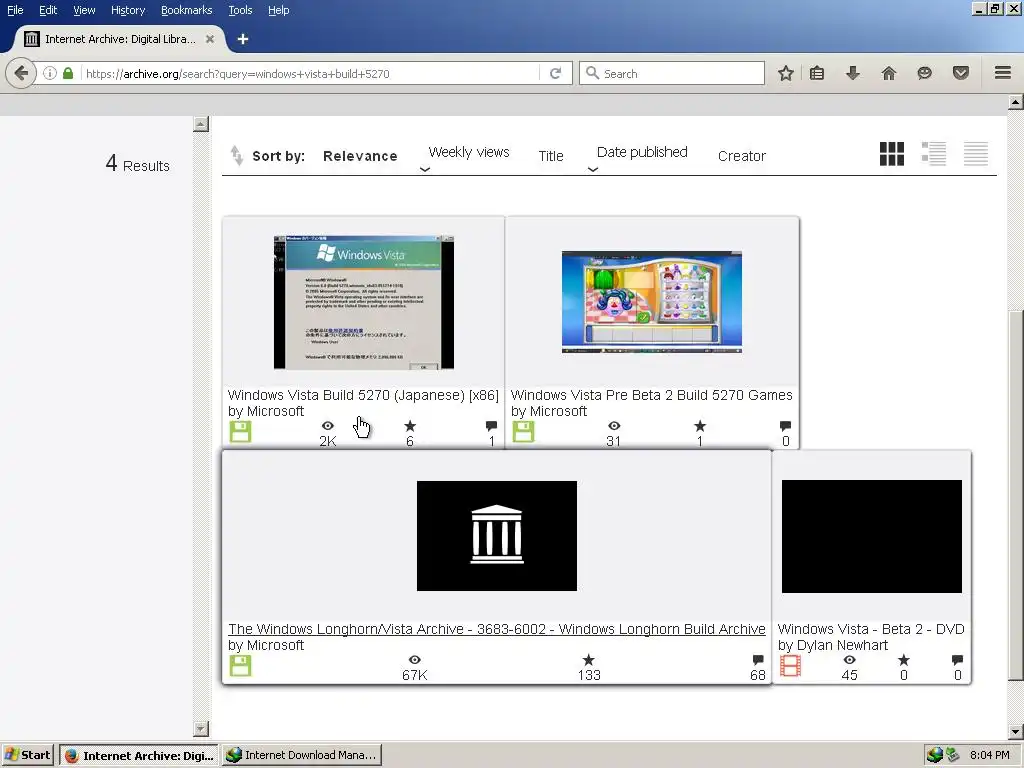Click the 8:04 PM taskbar clock
1024x768 pixels.
tap(989, 755)
